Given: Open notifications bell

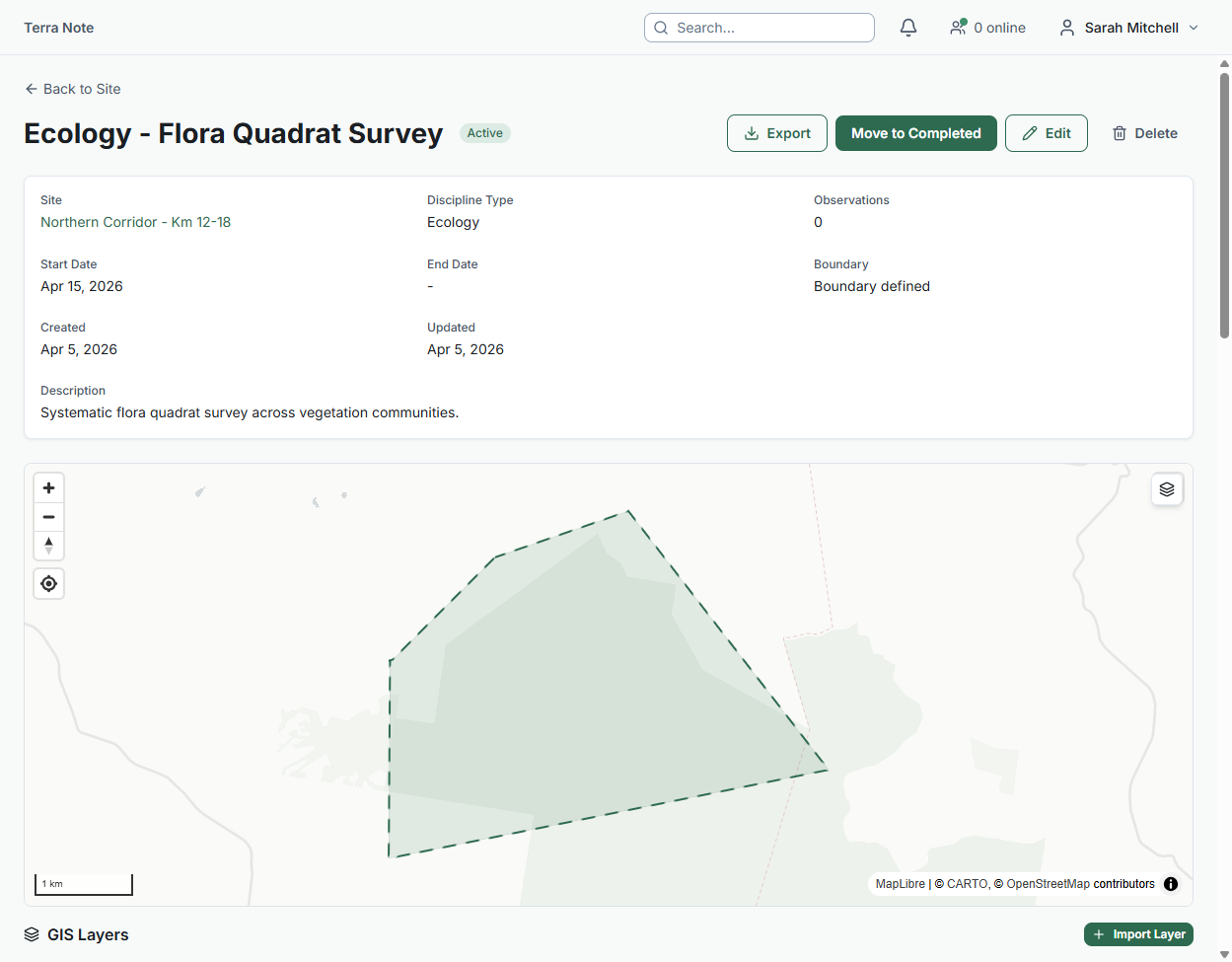Looking at the screenshot, I should pos(908,28).
